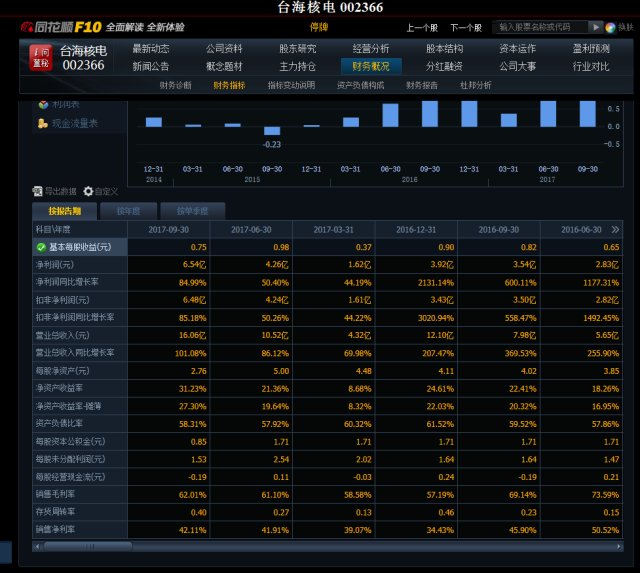Open 公司资料 menu item
Image resolution: width=640 pixels, height=573 pixels.
click(224, 49)
